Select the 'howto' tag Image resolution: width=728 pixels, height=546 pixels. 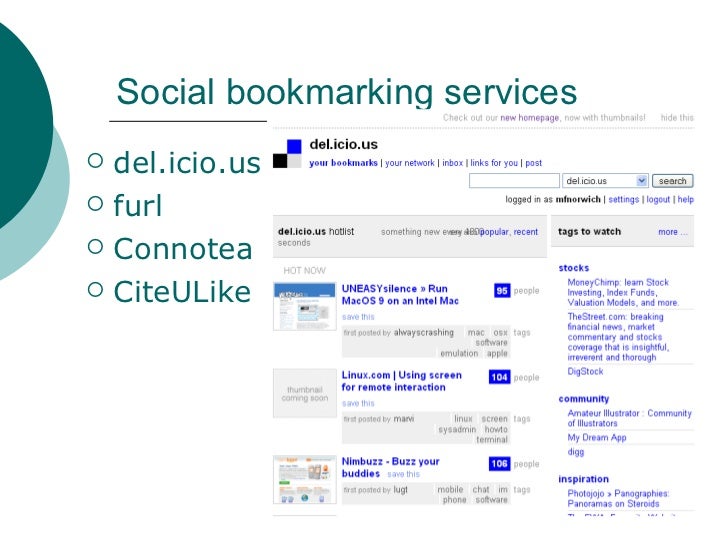496,429
